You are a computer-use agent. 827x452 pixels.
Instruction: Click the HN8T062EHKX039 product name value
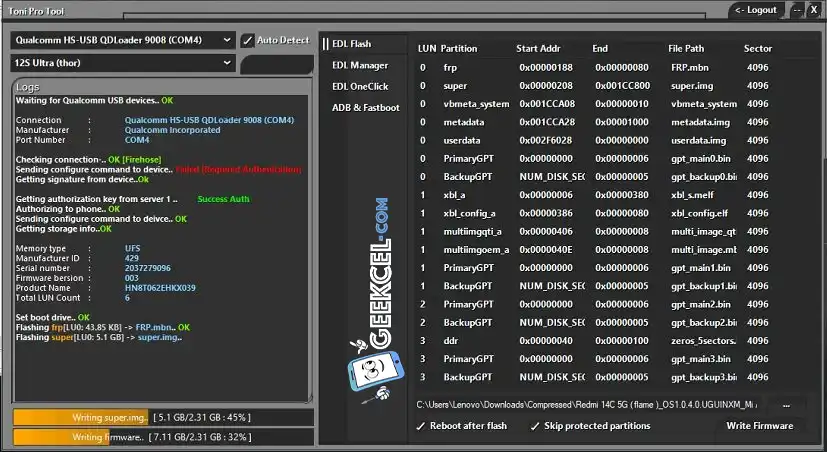[x=160, y=288]
